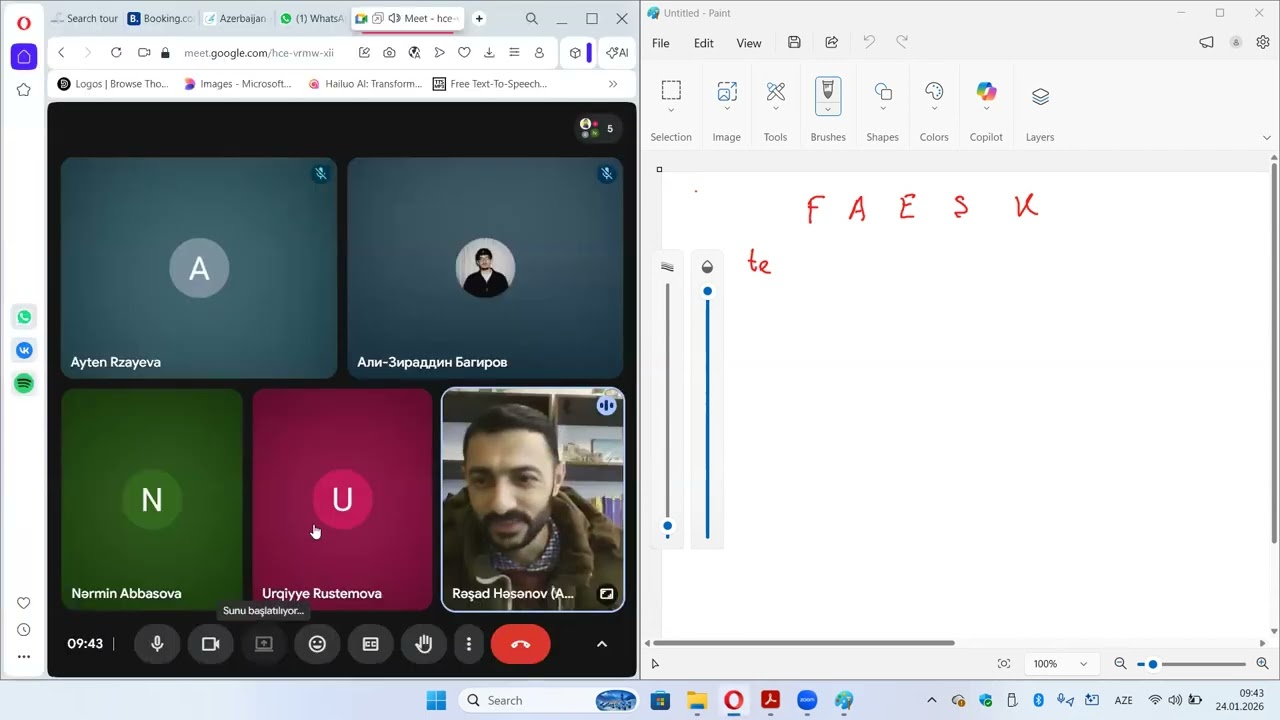Screen dimensions: 1280x720
Task: Zoom out the Paint canvas
Action: point(1120,664)
